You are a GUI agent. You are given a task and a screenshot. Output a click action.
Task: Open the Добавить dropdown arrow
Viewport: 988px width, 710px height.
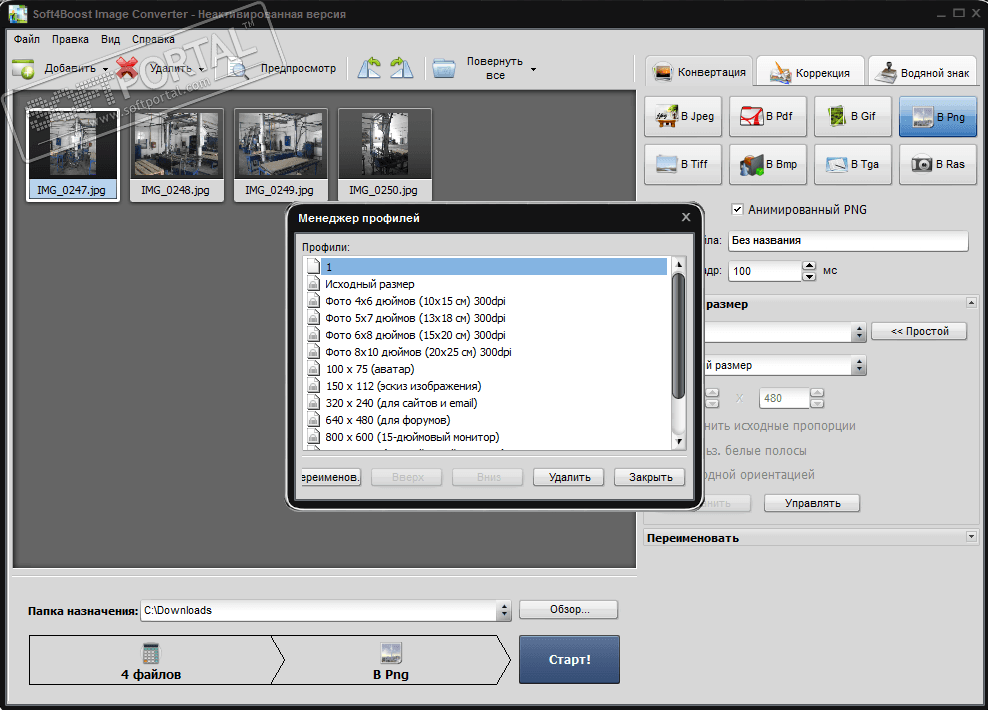105,69
